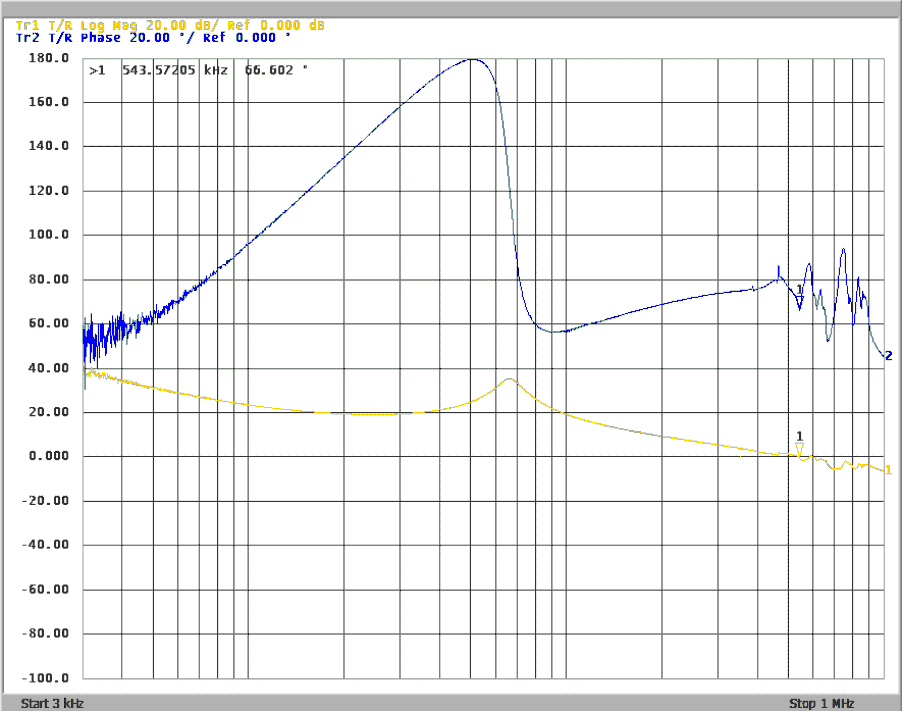Click the -100.0 bottom scale value
This screenshot has width=903, height=711.
click(x=48, y=678)
